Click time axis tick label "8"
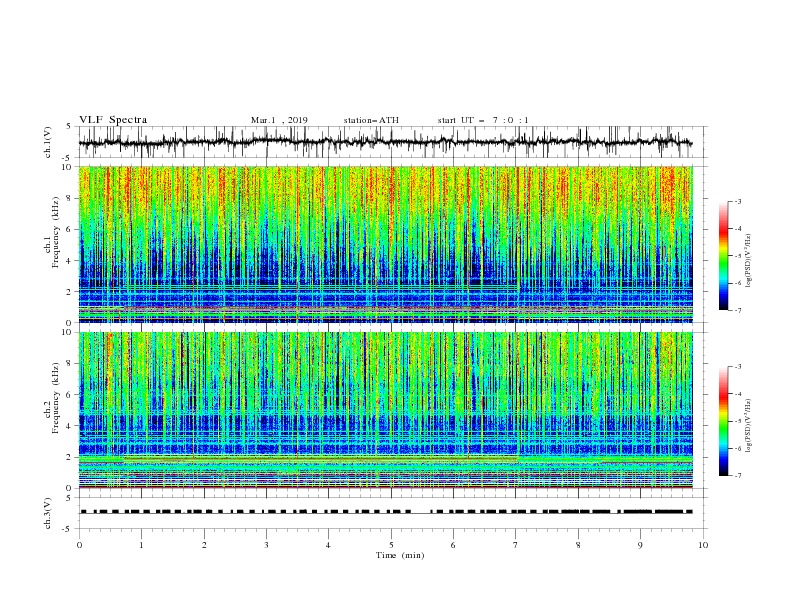The width and height of the screenshot is (792, 612). pyautogui.click(x=578, y=545)
